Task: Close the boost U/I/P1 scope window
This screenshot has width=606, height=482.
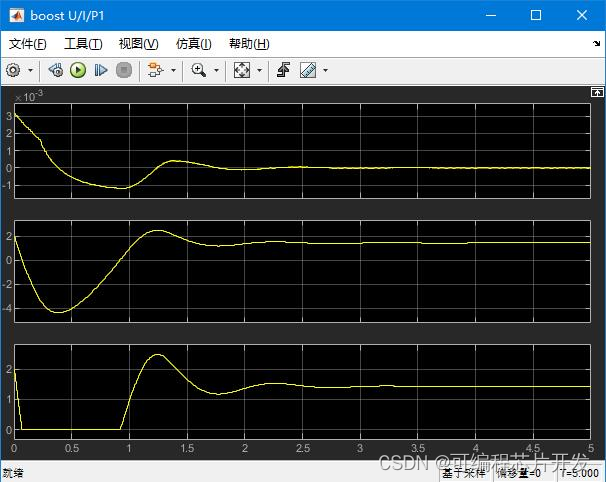Action: pyautogui.click(x=582, y=15)
